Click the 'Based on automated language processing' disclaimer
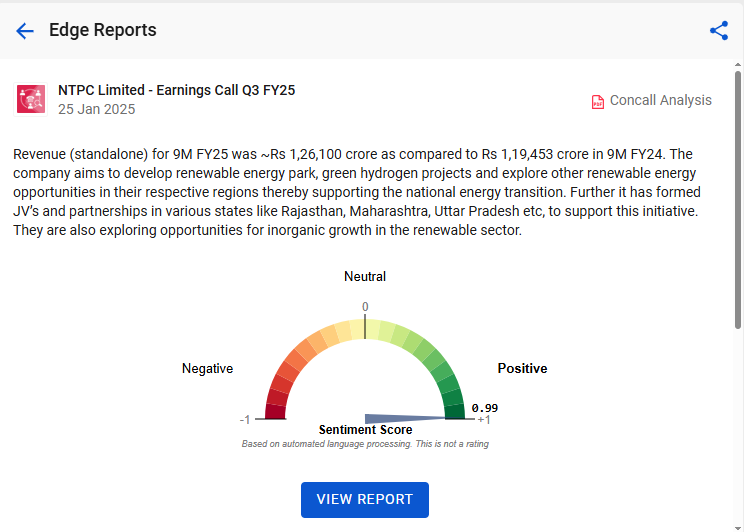Viewport: 744px width, 532px height. [365, 444]
